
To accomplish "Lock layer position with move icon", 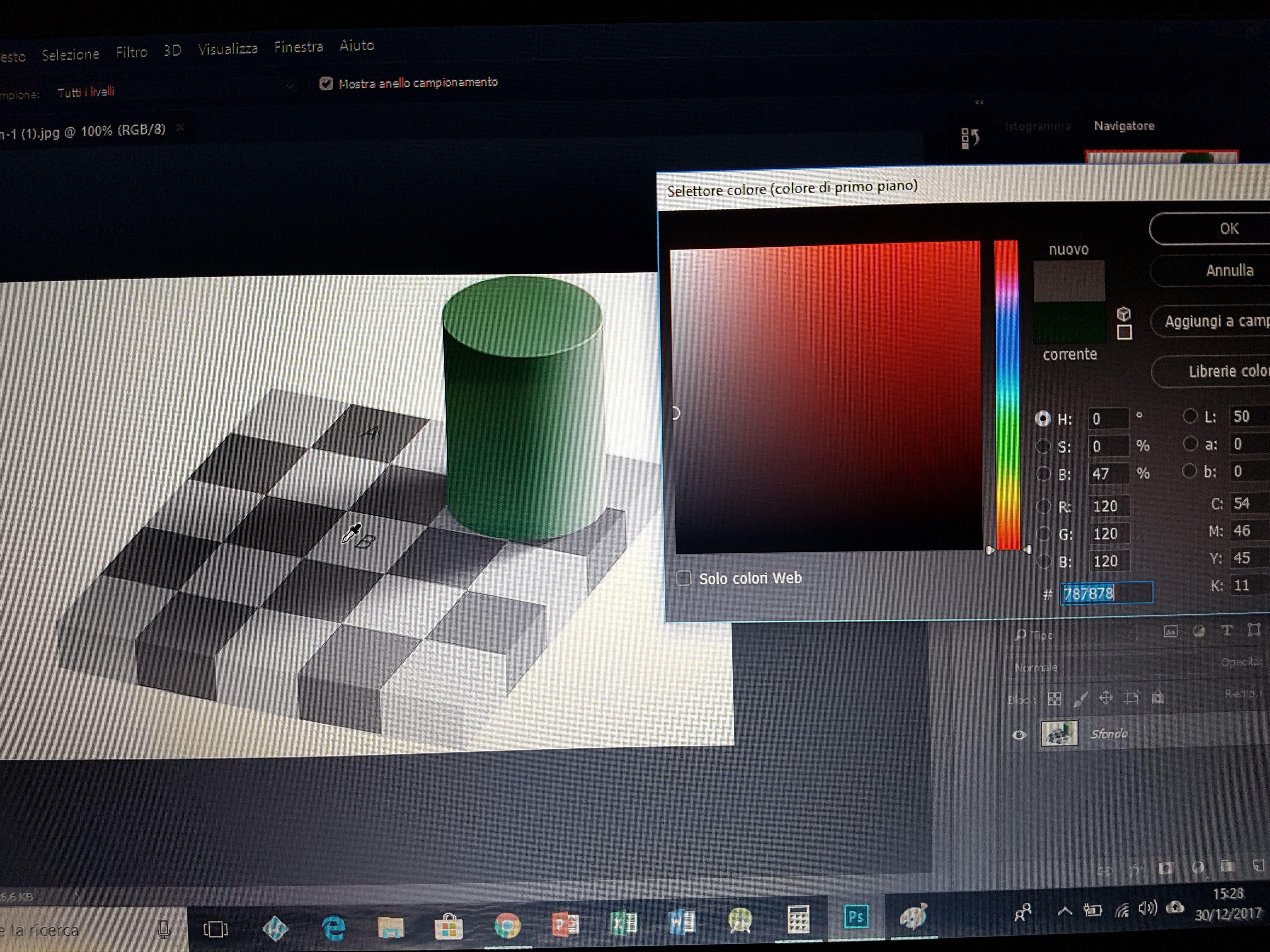I will coord(1106,698).
